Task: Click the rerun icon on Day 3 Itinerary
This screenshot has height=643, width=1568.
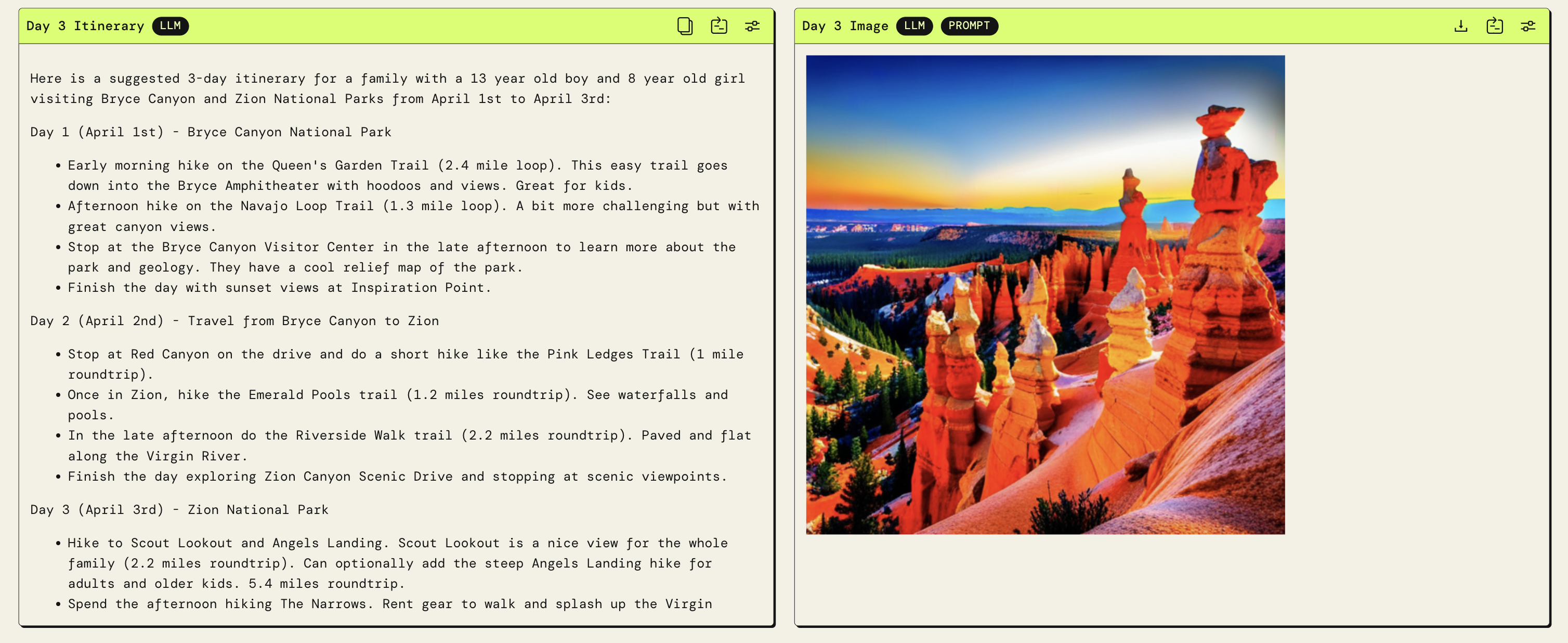Action: coord(719,25)
